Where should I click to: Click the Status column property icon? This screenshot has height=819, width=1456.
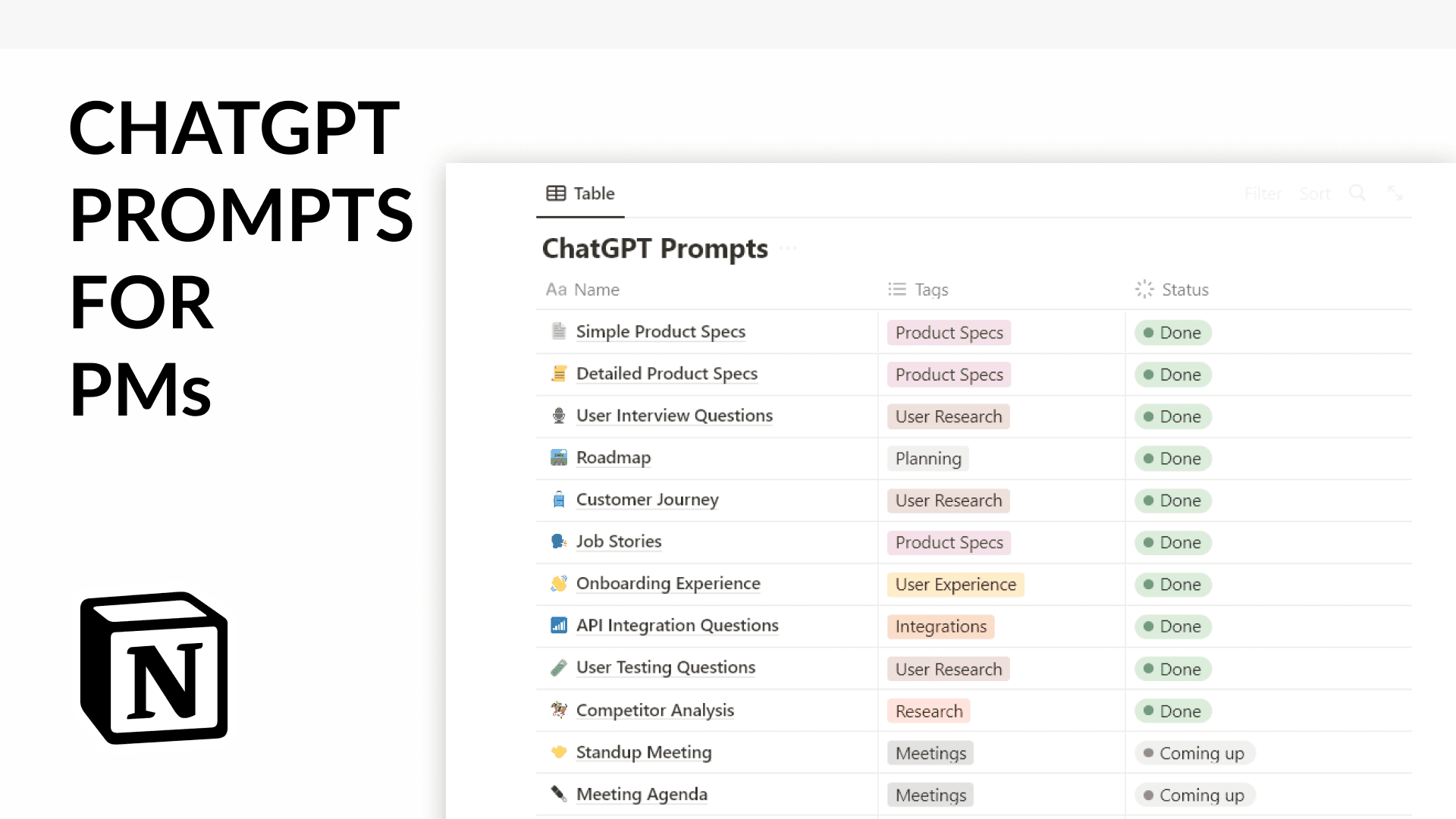pos(1144,289)
